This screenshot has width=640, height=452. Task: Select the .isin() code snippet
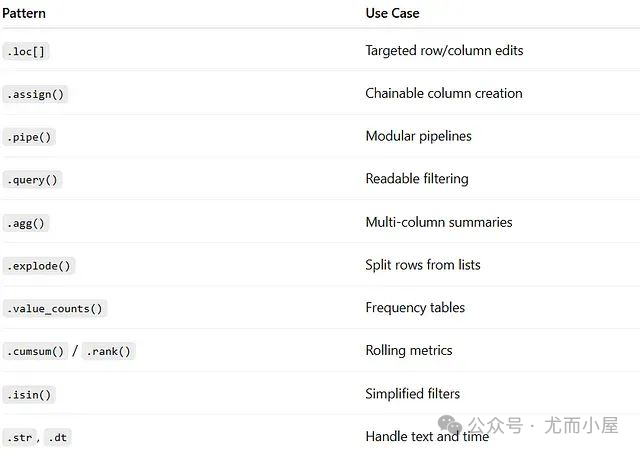[x=29, y=394]
